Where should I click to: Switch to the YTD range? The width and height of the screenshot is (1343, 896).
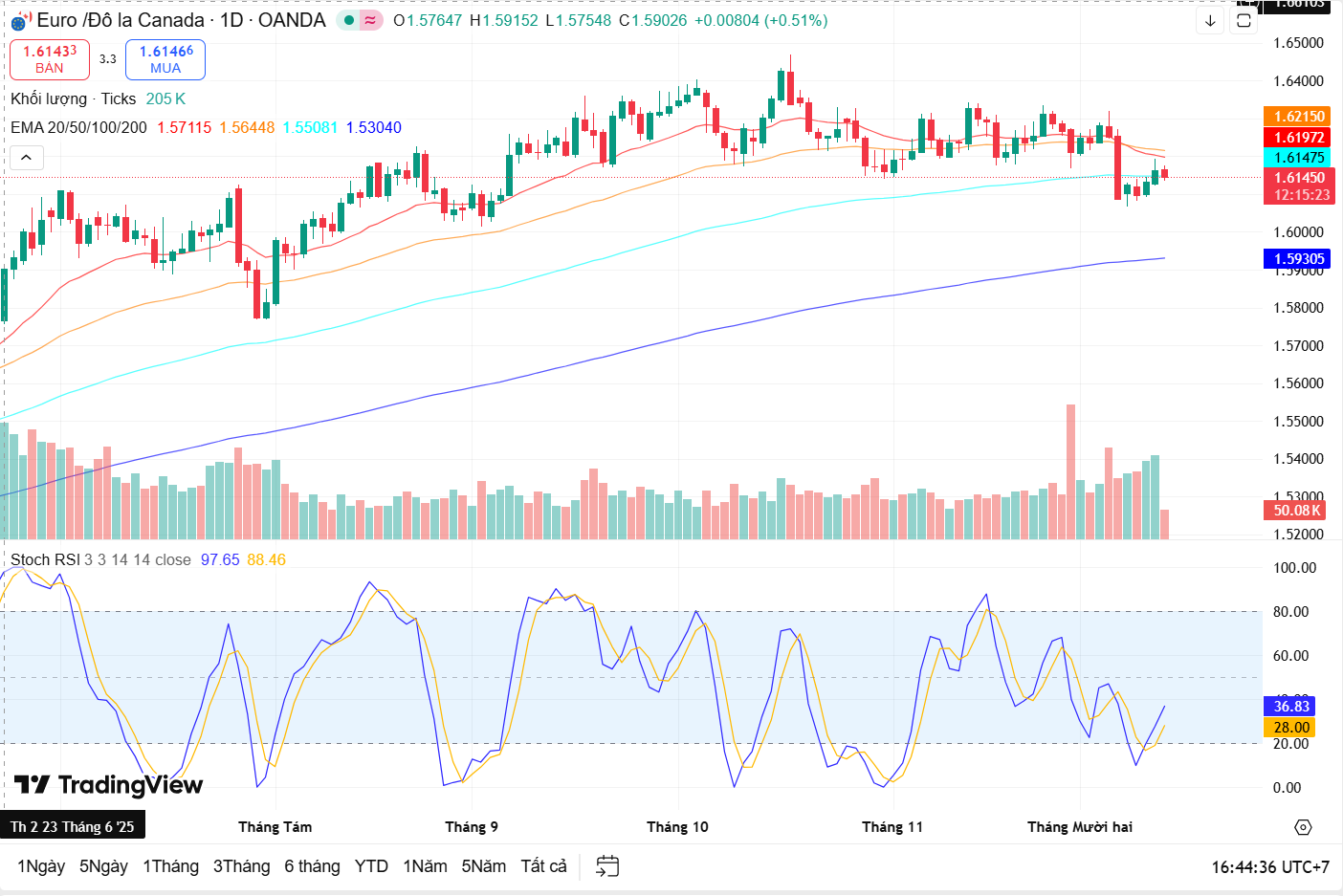pyautogui.click(x=371, y=866)
